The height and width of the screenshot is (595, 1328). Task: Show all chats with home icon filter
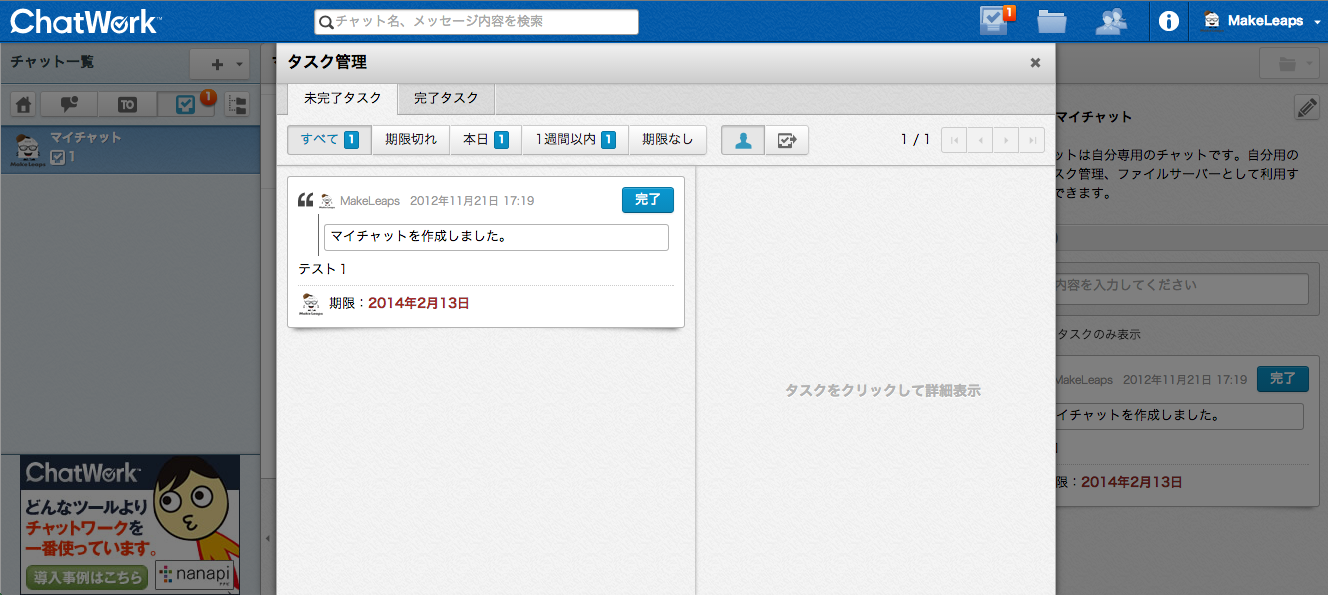pos(24,104)
